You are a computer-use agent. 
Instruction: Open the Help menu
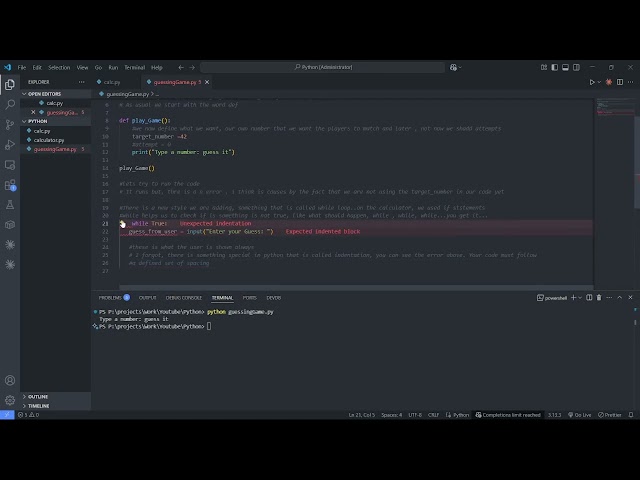pos(157,67)
